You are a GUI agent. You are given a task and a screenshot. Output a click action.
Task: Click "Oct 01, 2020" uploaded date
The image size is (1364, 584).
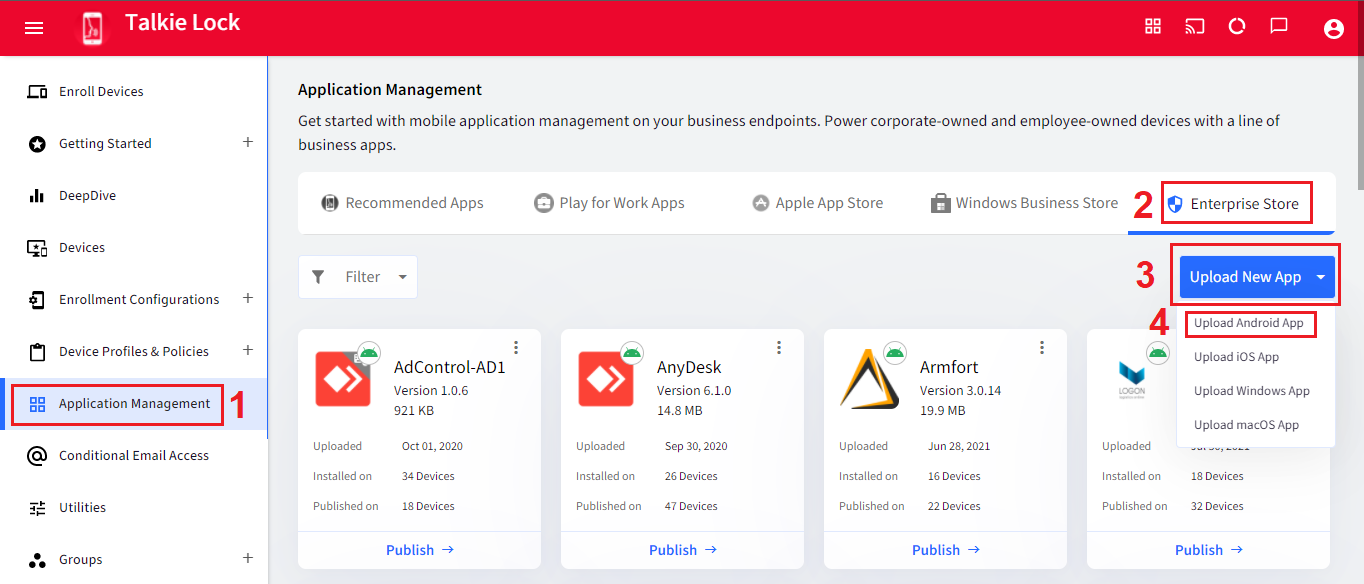(432, 447)
